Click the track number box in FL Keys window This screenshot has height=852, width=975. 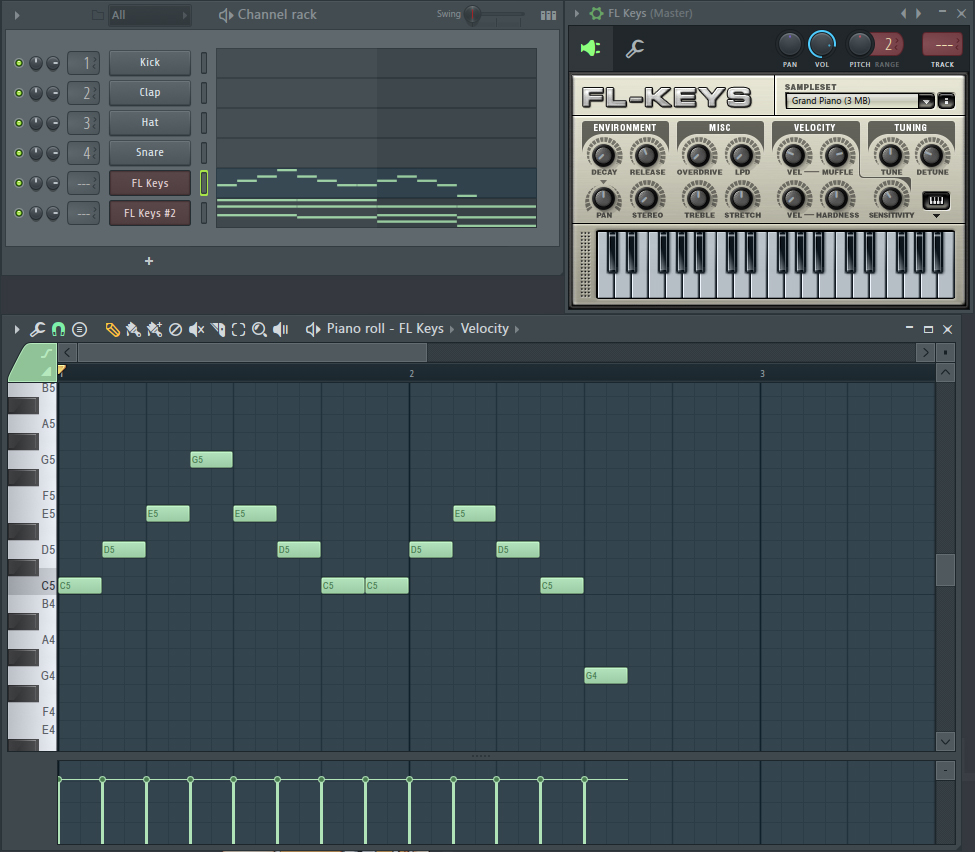pyautogui.click(x=943, y=45)
